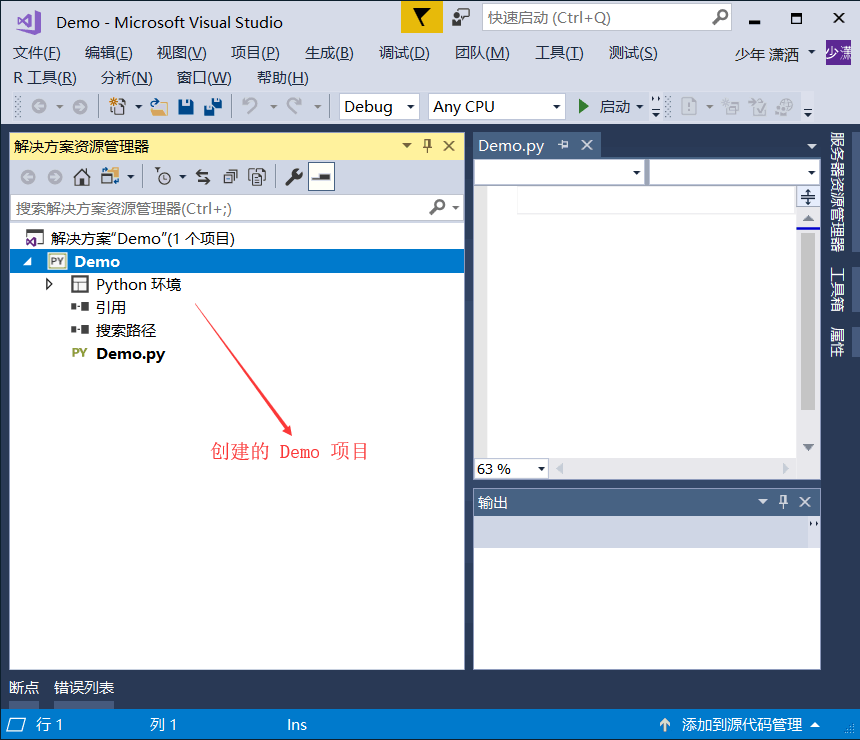Click the Home icon in Solution Explorer
The width and height of the screenshot is (860, 740).
pos(81,176)
